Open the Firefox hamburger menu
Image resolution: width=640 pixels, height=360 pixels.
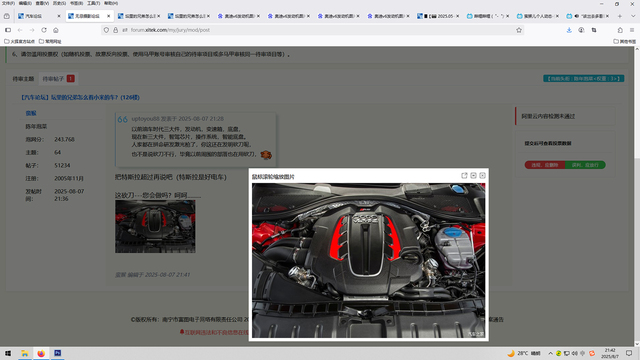[x=632, y=30]
